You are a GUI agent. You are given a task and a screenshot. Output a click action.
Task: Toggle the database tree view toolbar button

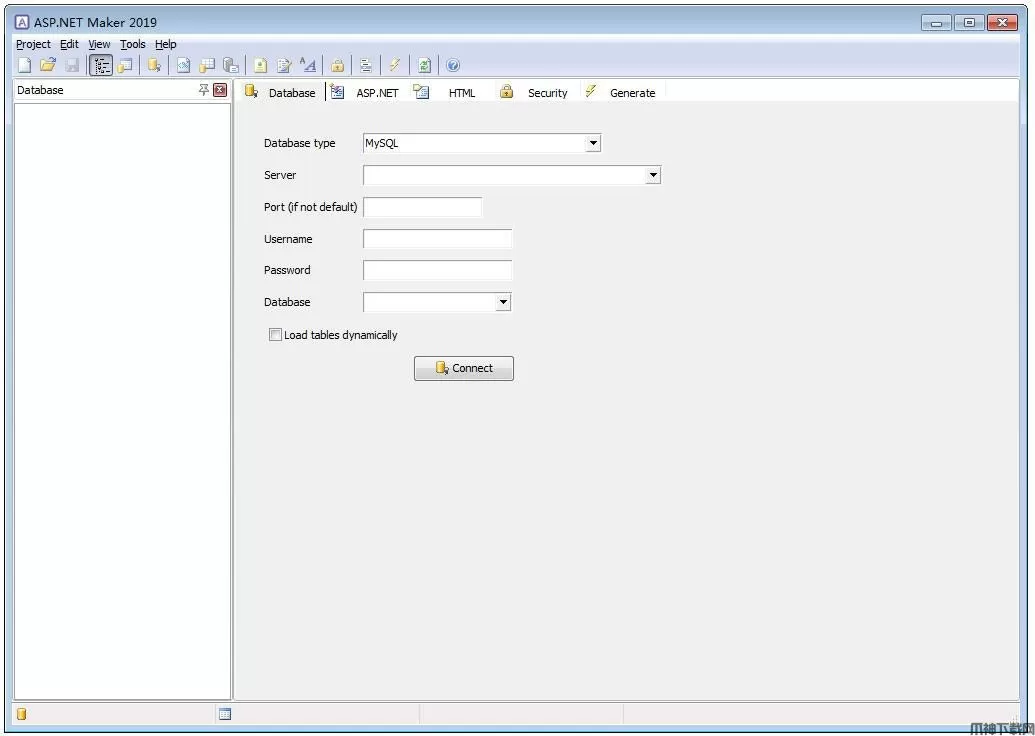point(101,65)
